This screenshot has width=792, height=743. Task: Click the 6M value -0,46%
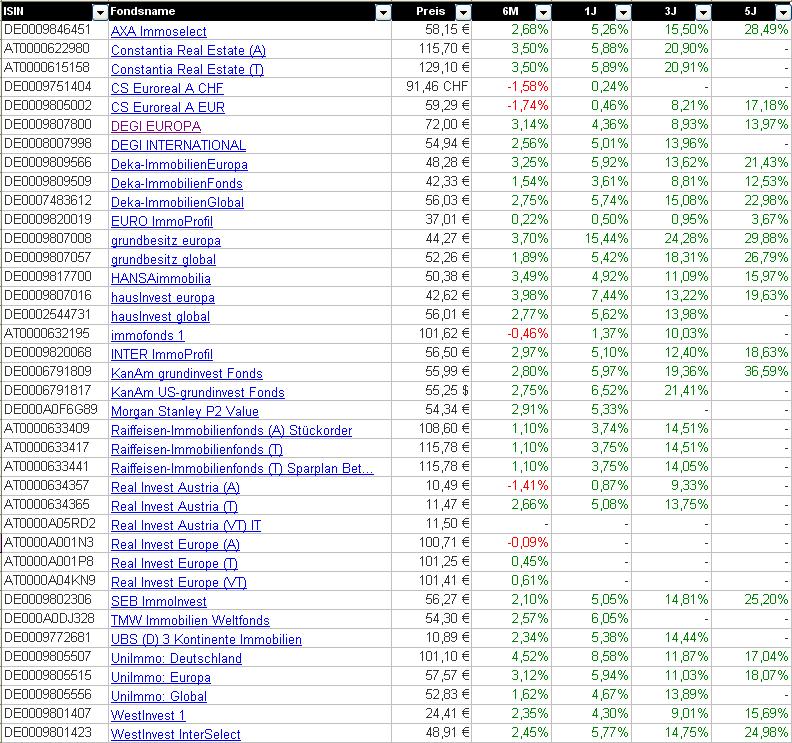527,334
